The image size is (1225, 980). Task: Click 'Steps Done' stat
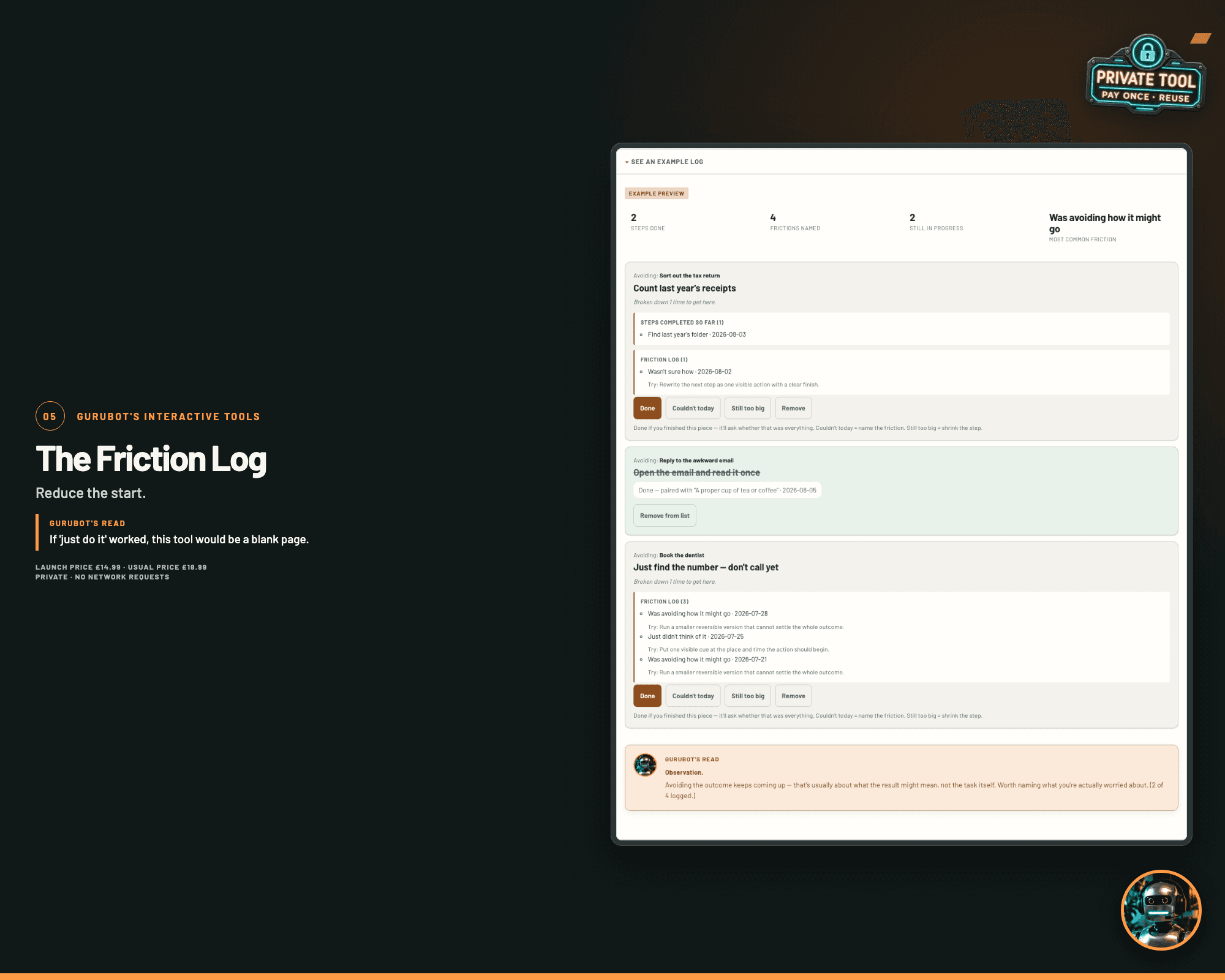tap(647, 222)
